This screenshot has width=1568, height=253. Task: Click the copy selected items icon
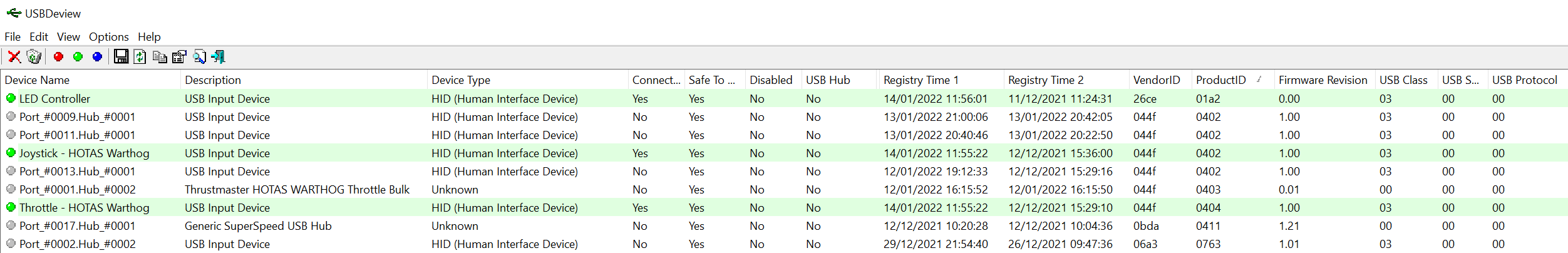point(160,57)
